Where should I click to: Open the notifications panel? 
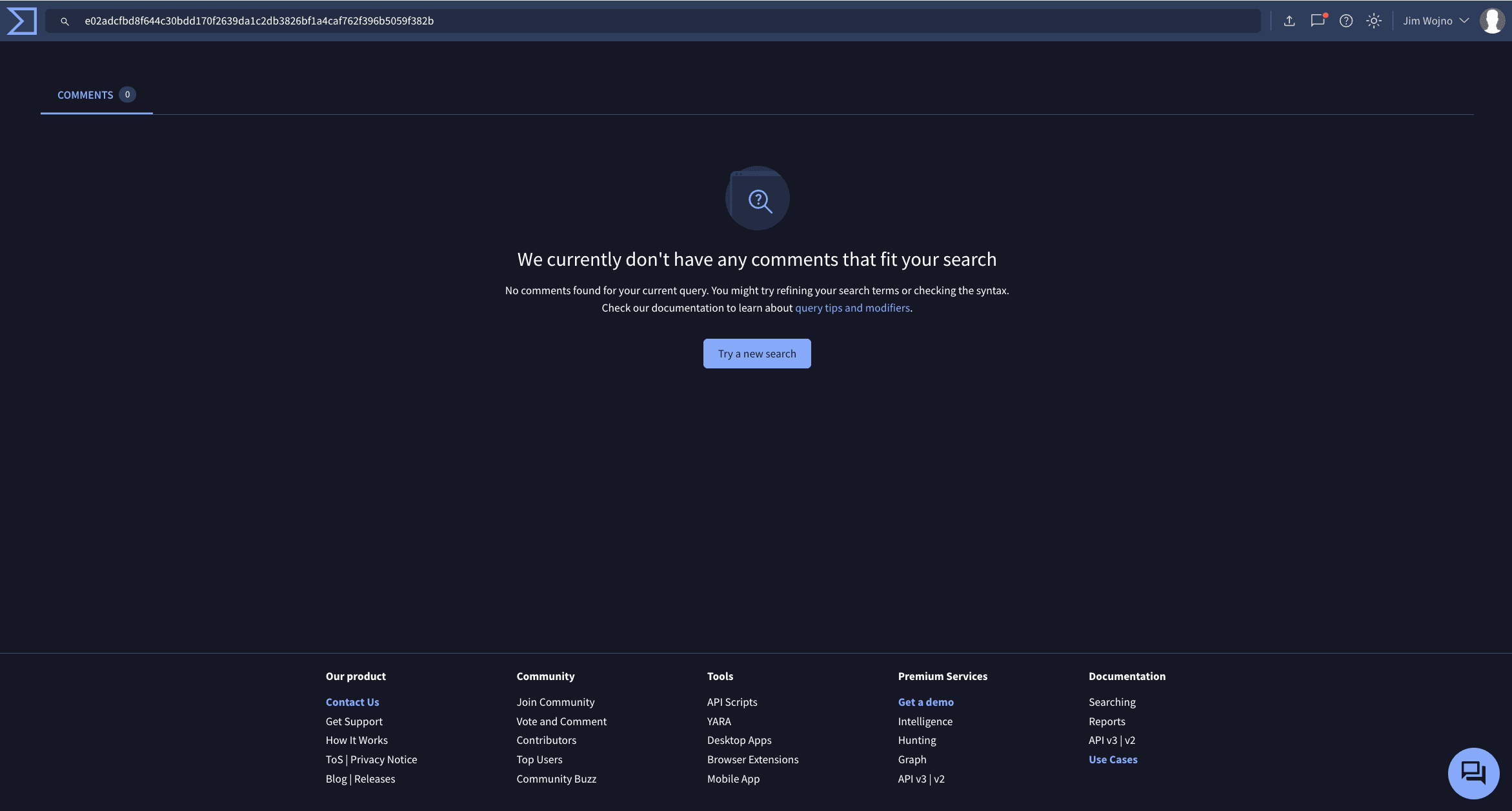tap(1317, 20)
